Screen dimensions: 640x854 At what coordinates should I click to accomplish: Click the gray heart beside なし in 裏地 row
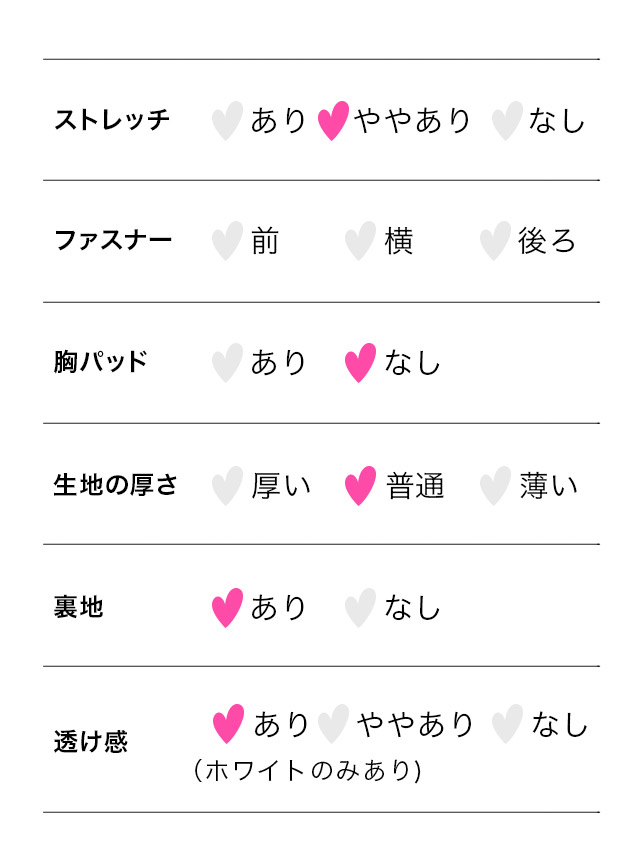pos(360,607)
